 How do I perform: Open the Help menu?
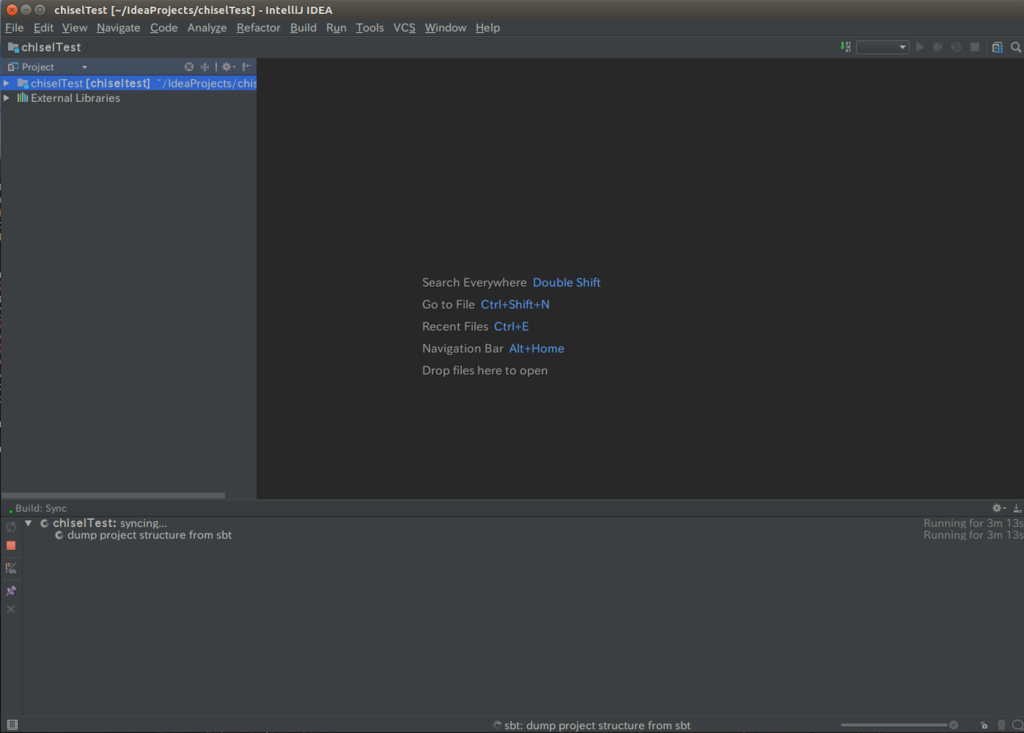coord(488,27)
